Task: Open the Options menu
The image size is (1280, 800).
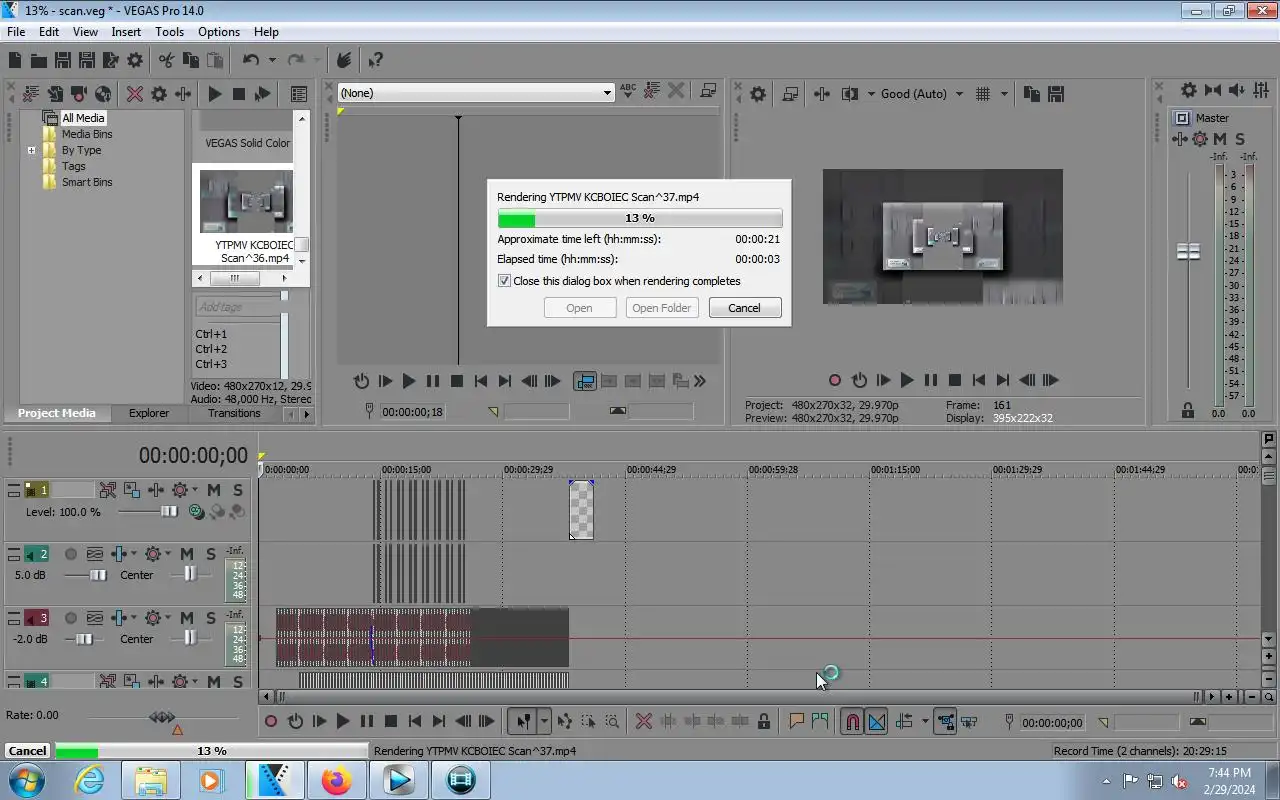Action: pos(218,32)
